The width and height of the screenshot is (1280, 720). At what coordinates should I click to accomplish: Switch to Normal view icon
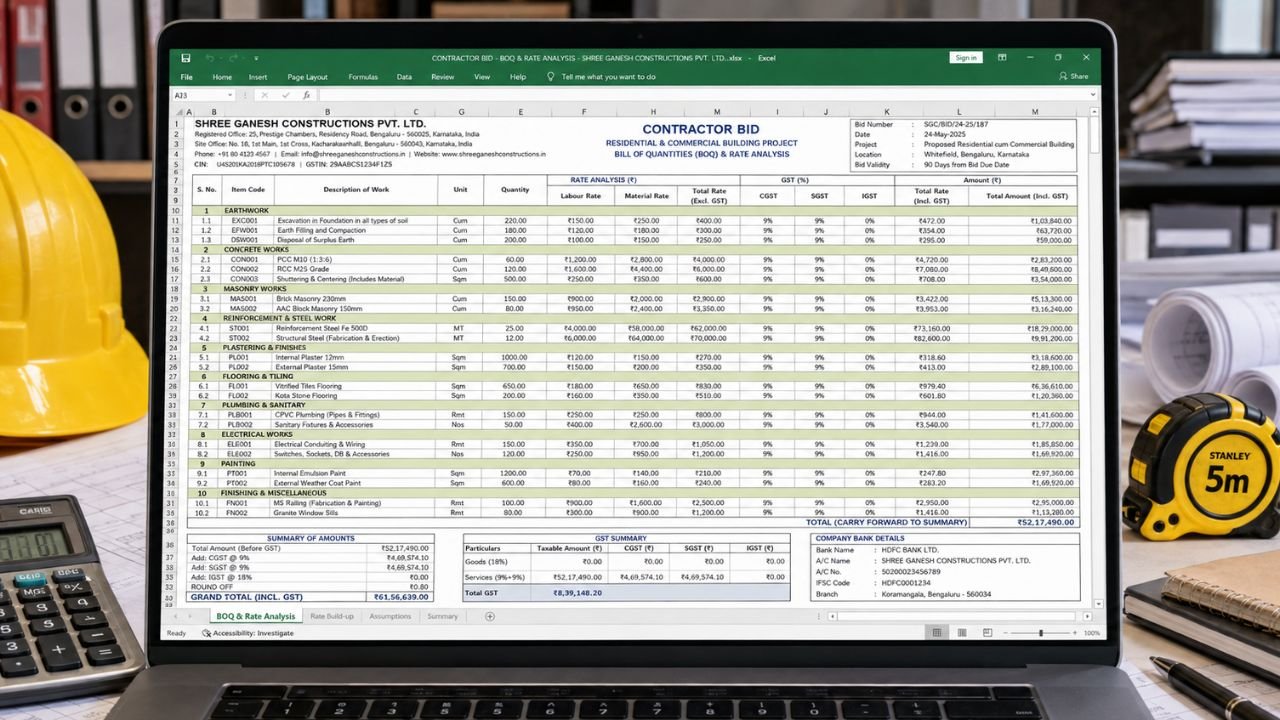point(937,633)
